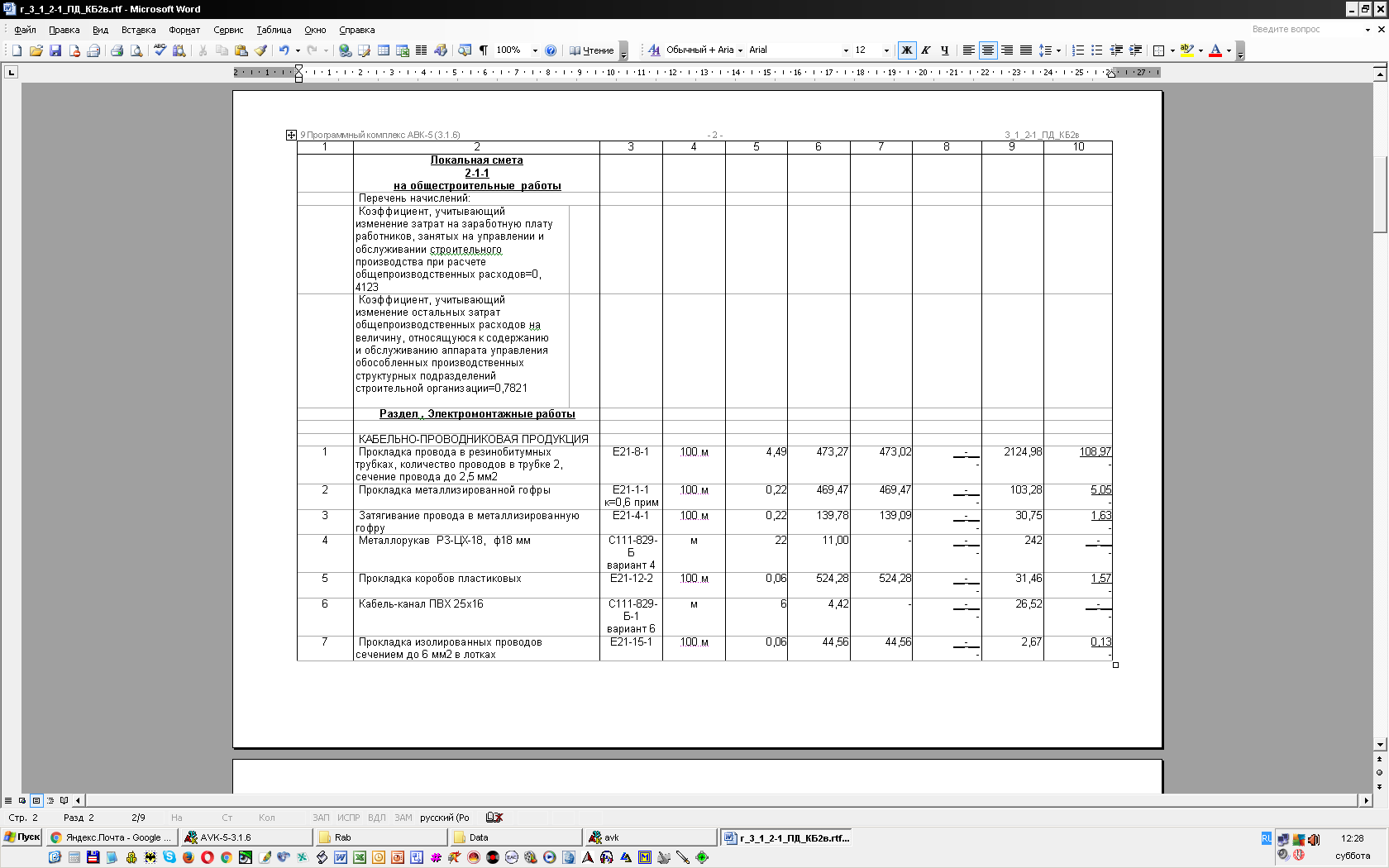Open a file with the folder icon
The image size is (1389, 868).
[36, 50]
